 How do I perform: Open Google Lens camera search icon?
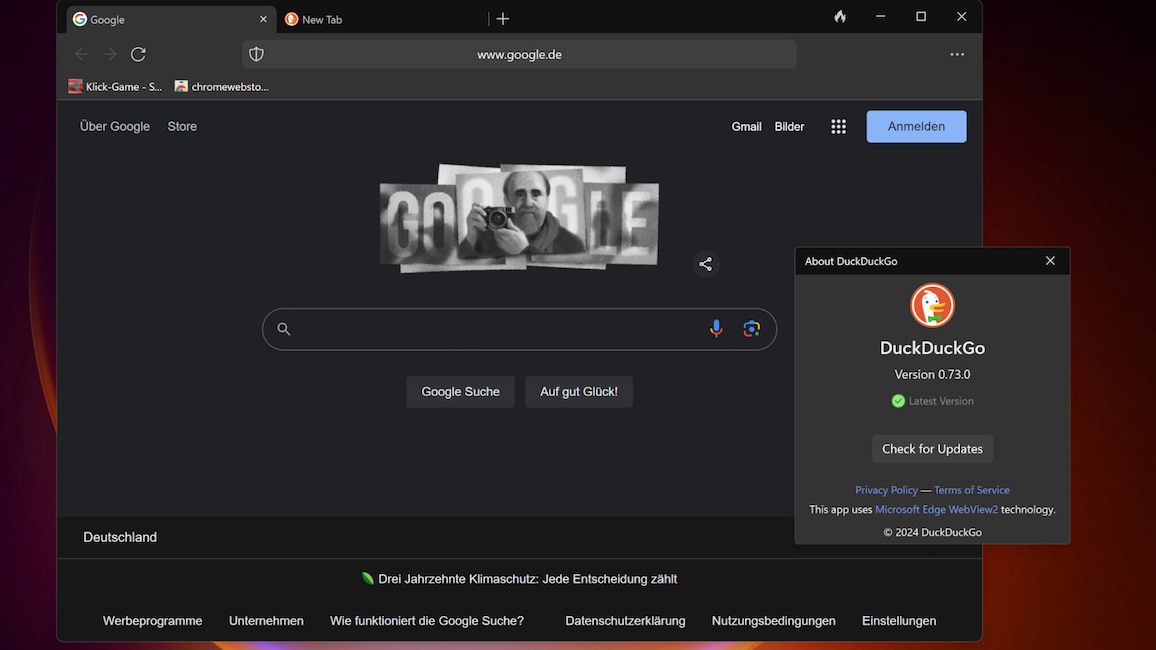pyautogui.click(x=751, y=329)
